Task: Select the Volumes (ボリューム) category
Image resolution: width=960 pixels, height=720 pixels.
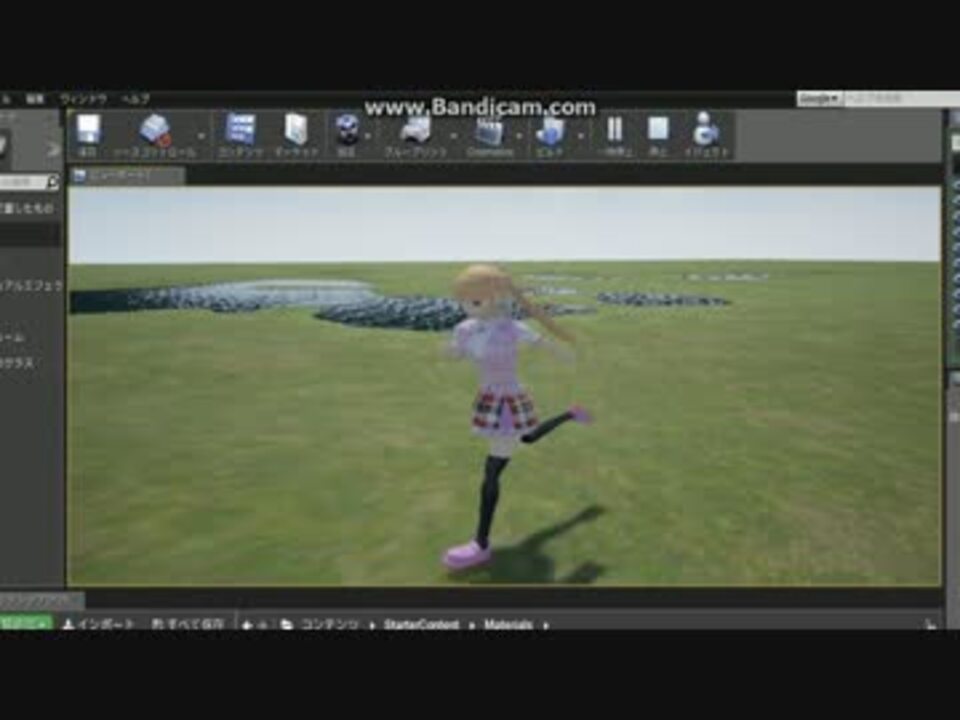Action: (x=12, y=337)
